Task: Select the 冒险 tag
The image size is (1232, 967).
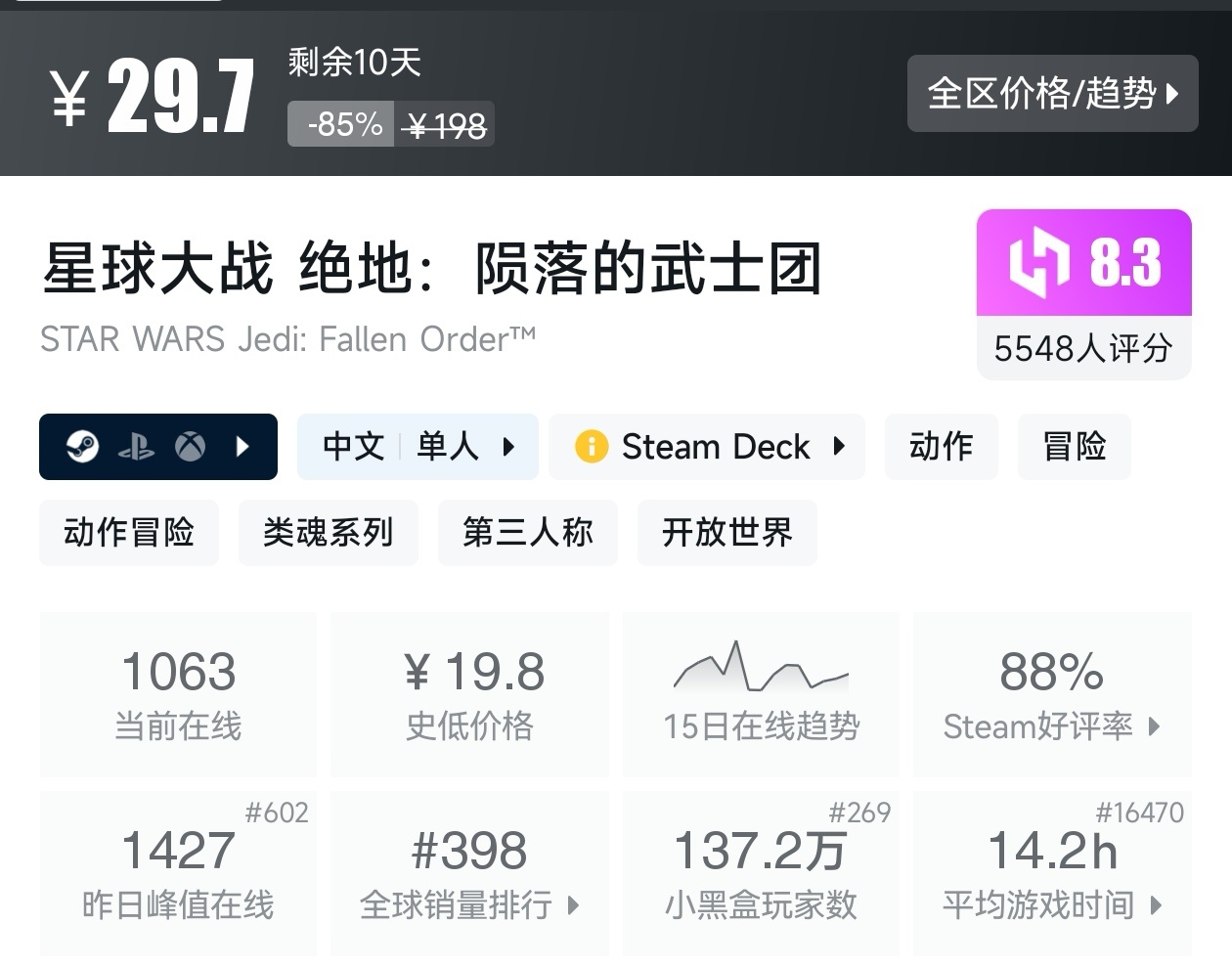Action: [x=1075, y=447]
